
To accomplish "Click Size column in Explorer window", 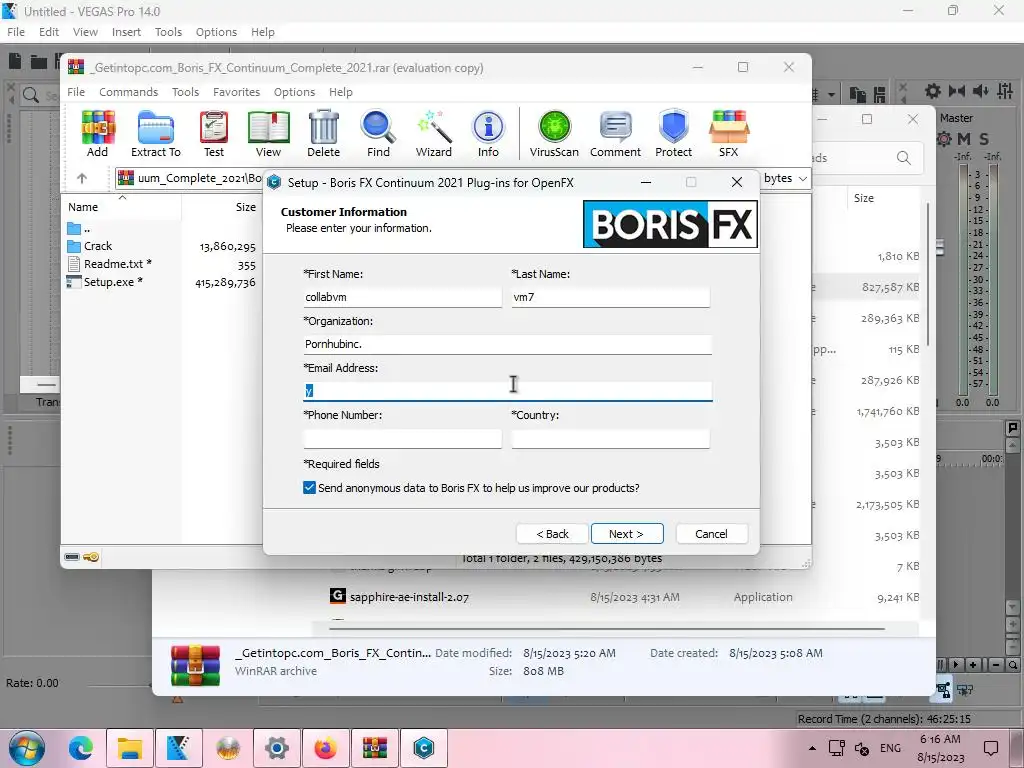I will pyautogui.click(x=864, y=198).
